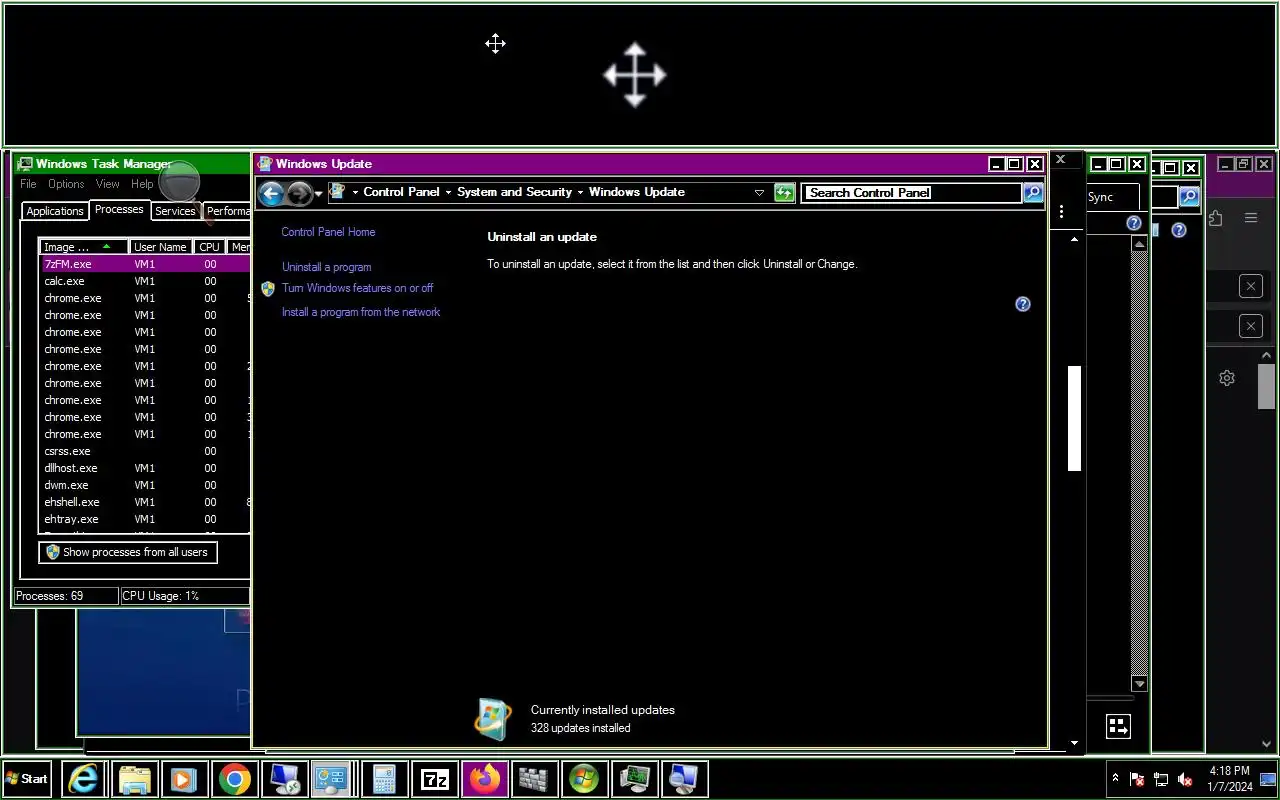Click the Currently installed updates icon
The image size is (1280, 800).
pos(493,719)
